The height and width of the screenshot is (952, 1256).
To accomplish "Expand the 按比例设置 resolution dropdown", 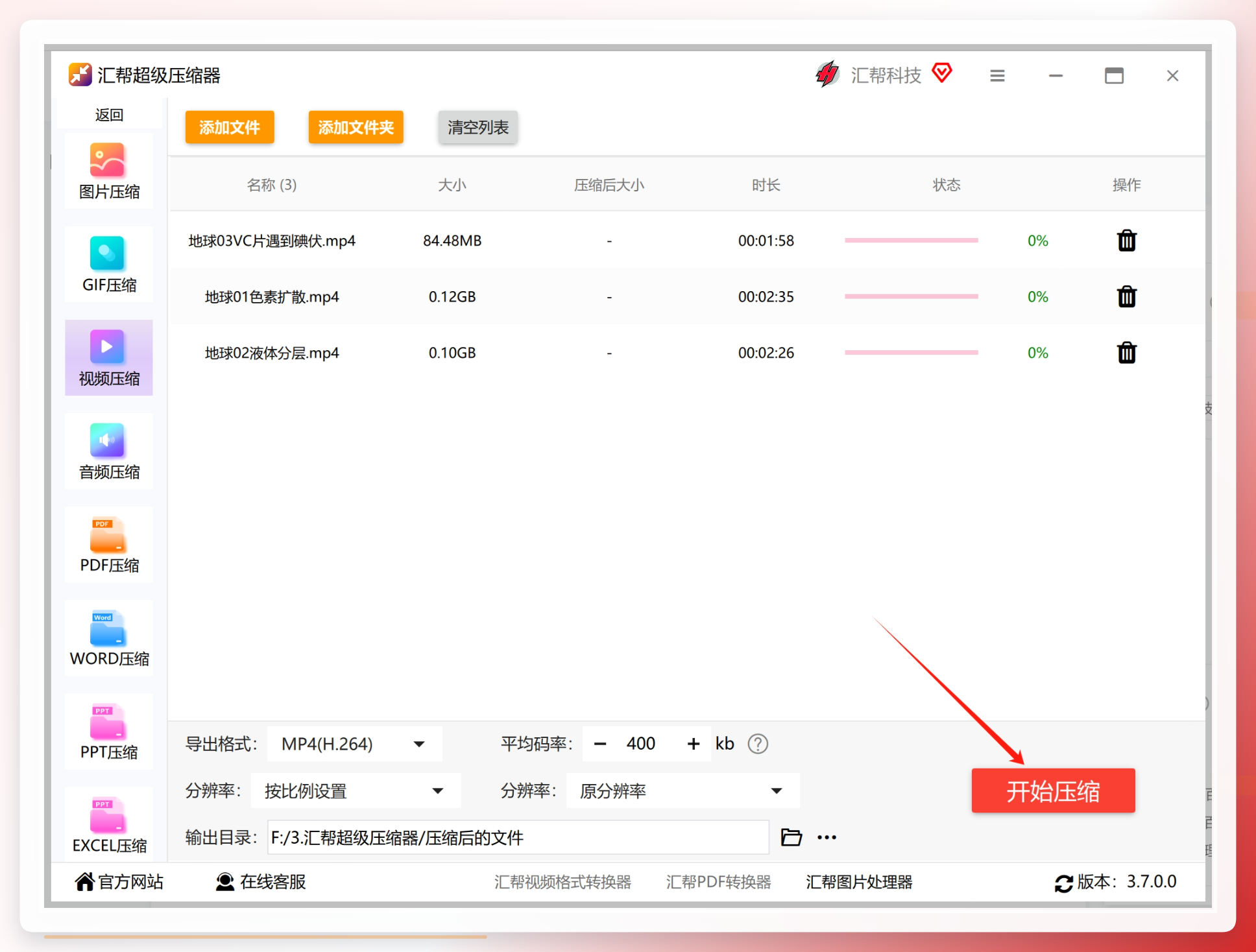I will click(x=356, y=791).
